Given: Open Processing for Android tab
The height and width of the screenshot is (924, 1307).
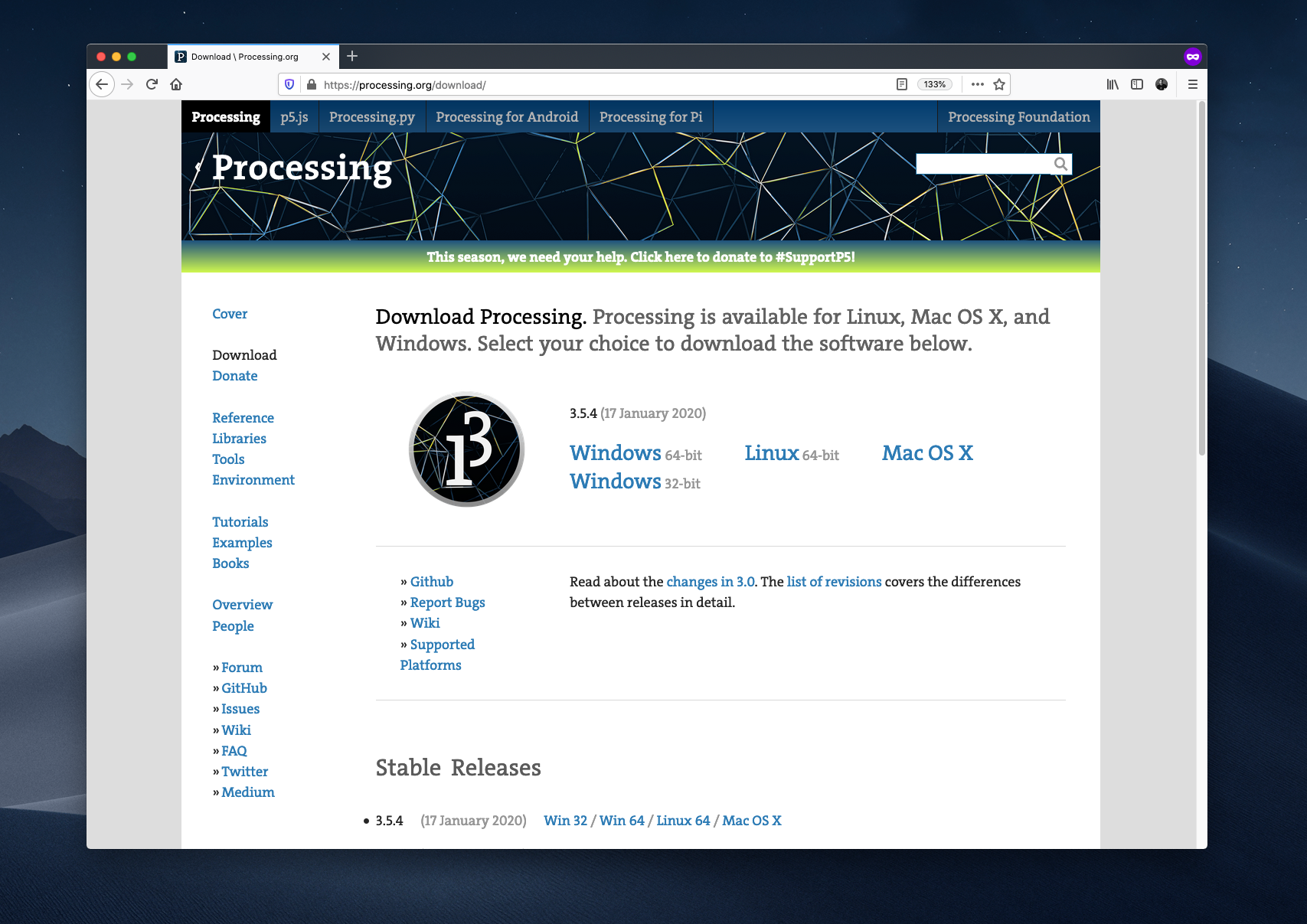Looking at the screenshot, I should pos(507,116).
